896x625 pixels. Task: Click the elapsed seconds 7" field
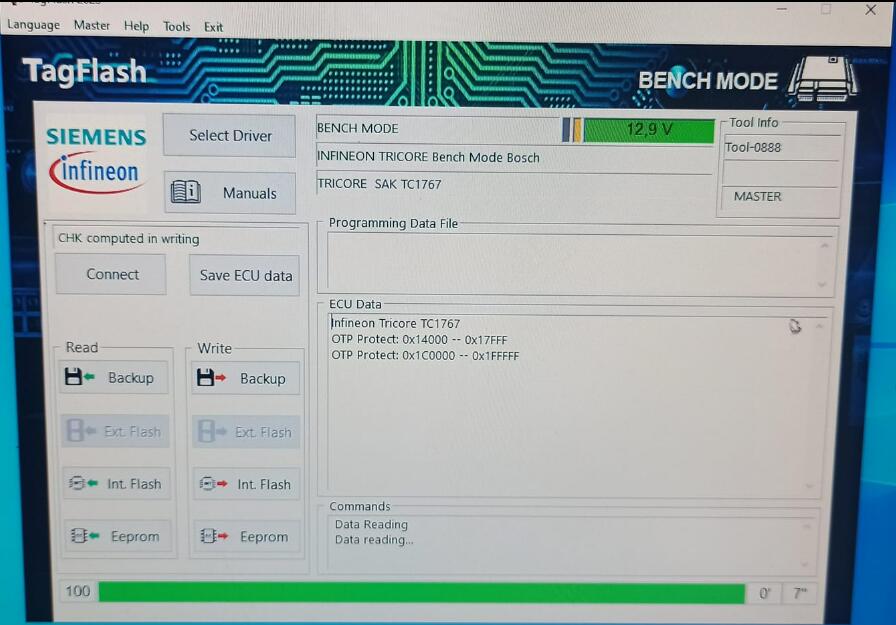(799, 594)
